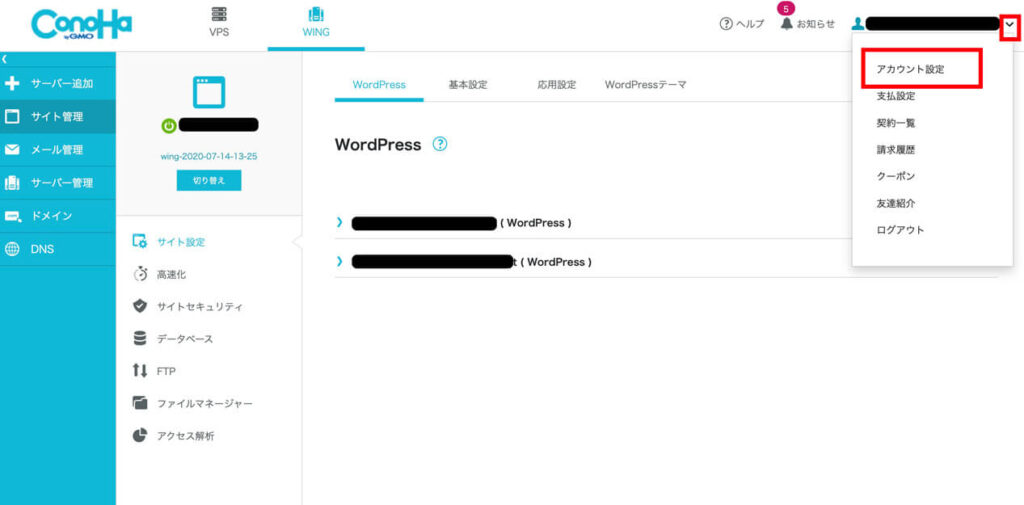Image resolution: width=1024 pixels, height=505 pixels.
Task: Click the ConoHa by GMO logo
Action: pyautogui.click(x=82, y=25)
